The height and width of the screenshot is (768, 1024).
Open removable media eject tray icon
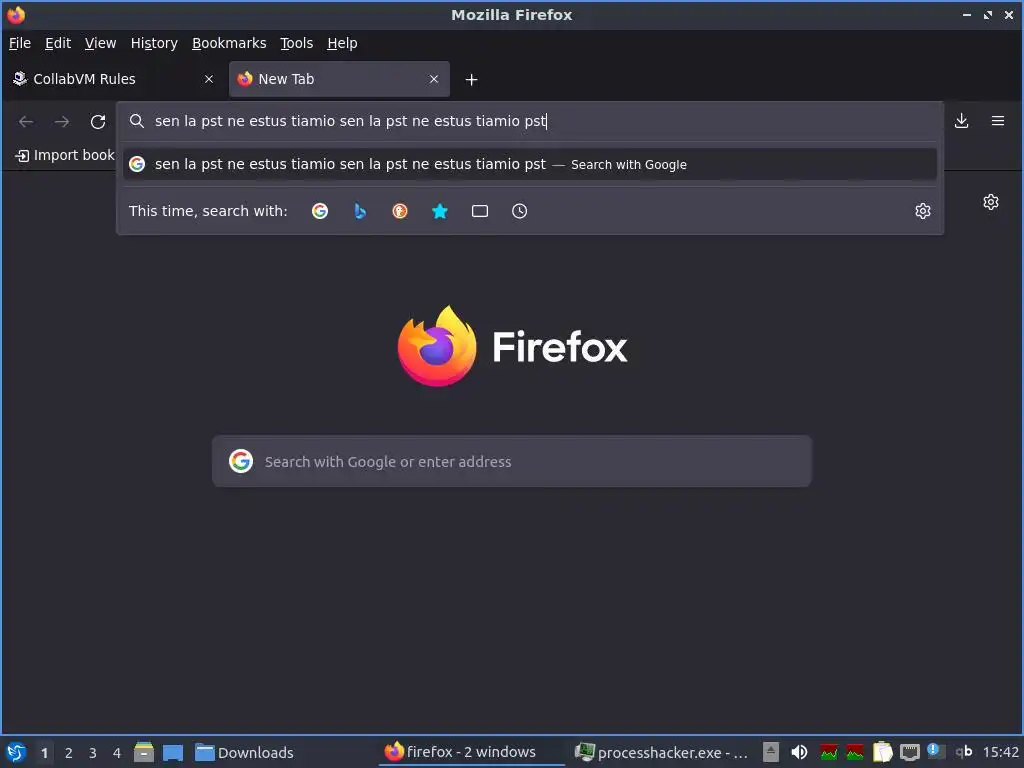point(771,752)
